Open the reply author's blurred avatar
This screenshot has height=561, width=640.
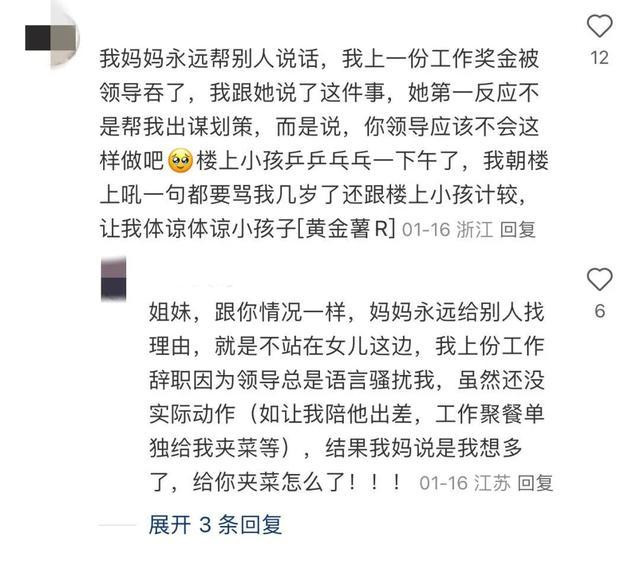pyautogui.click(x=113, y=278)
